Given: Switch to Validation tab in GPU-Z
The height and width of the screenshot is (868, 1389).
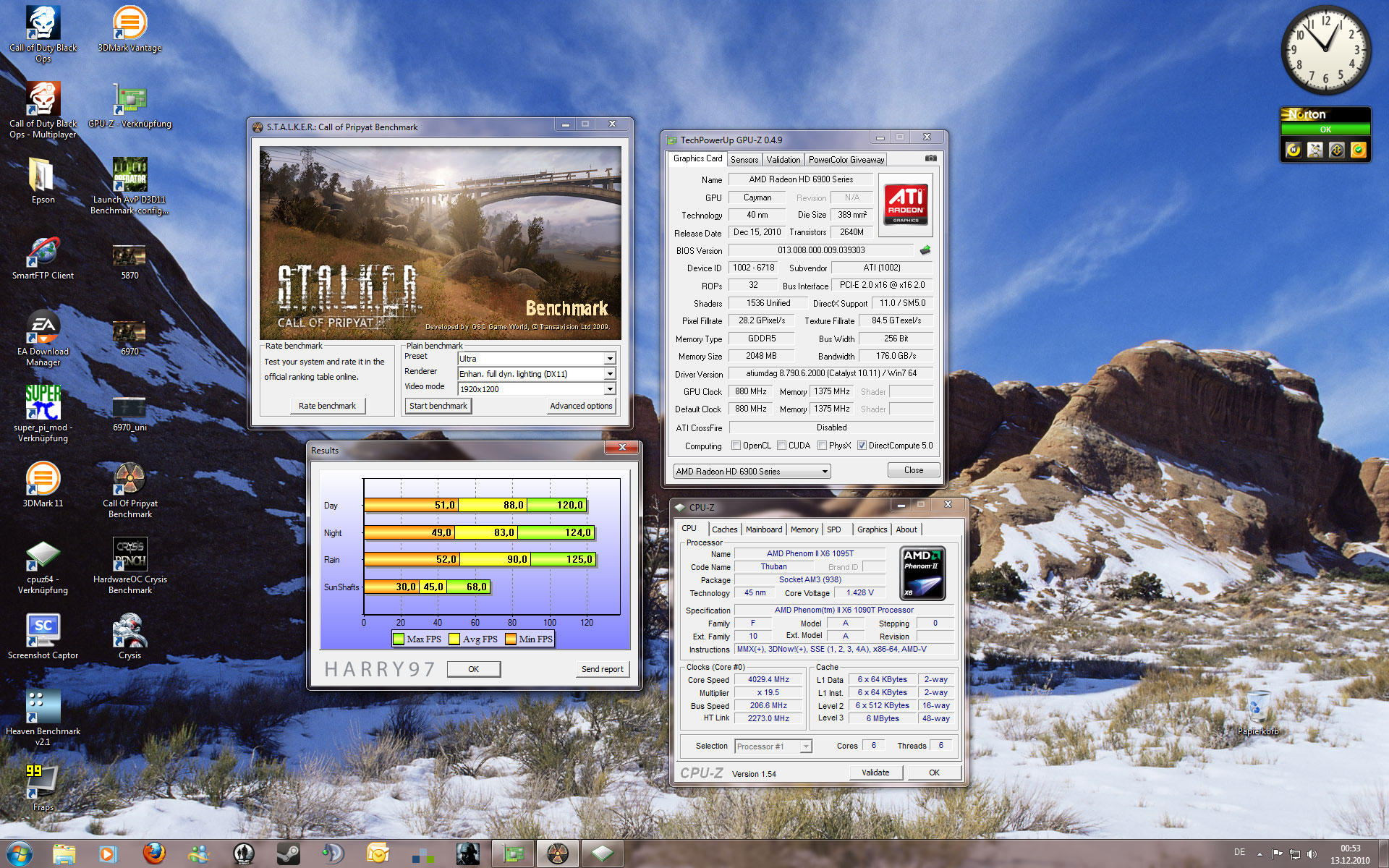Looking at the screenshot, I should 783,160.
